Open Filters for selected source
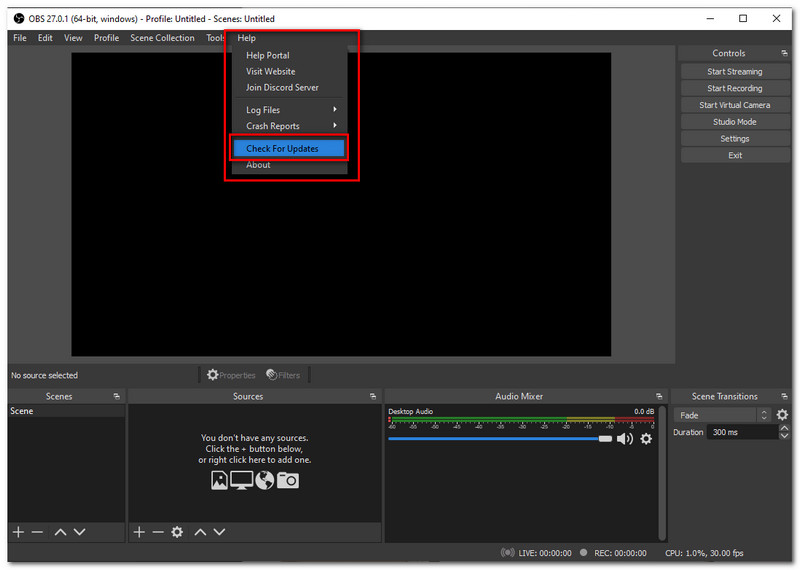This screenshot has width=800, height=570. (x=283, y=375)
